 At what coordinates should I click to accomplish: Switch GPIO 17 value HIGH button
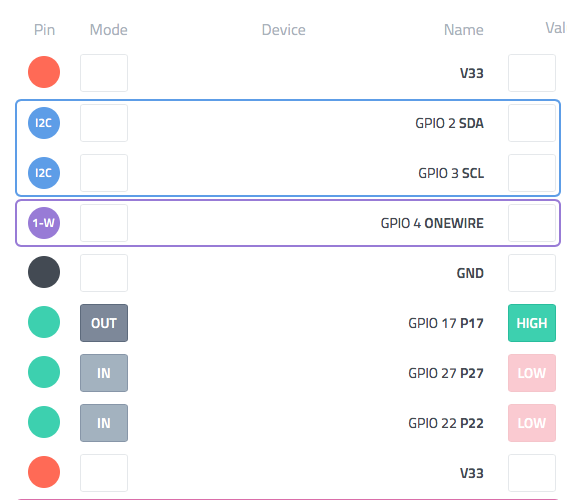532,323
